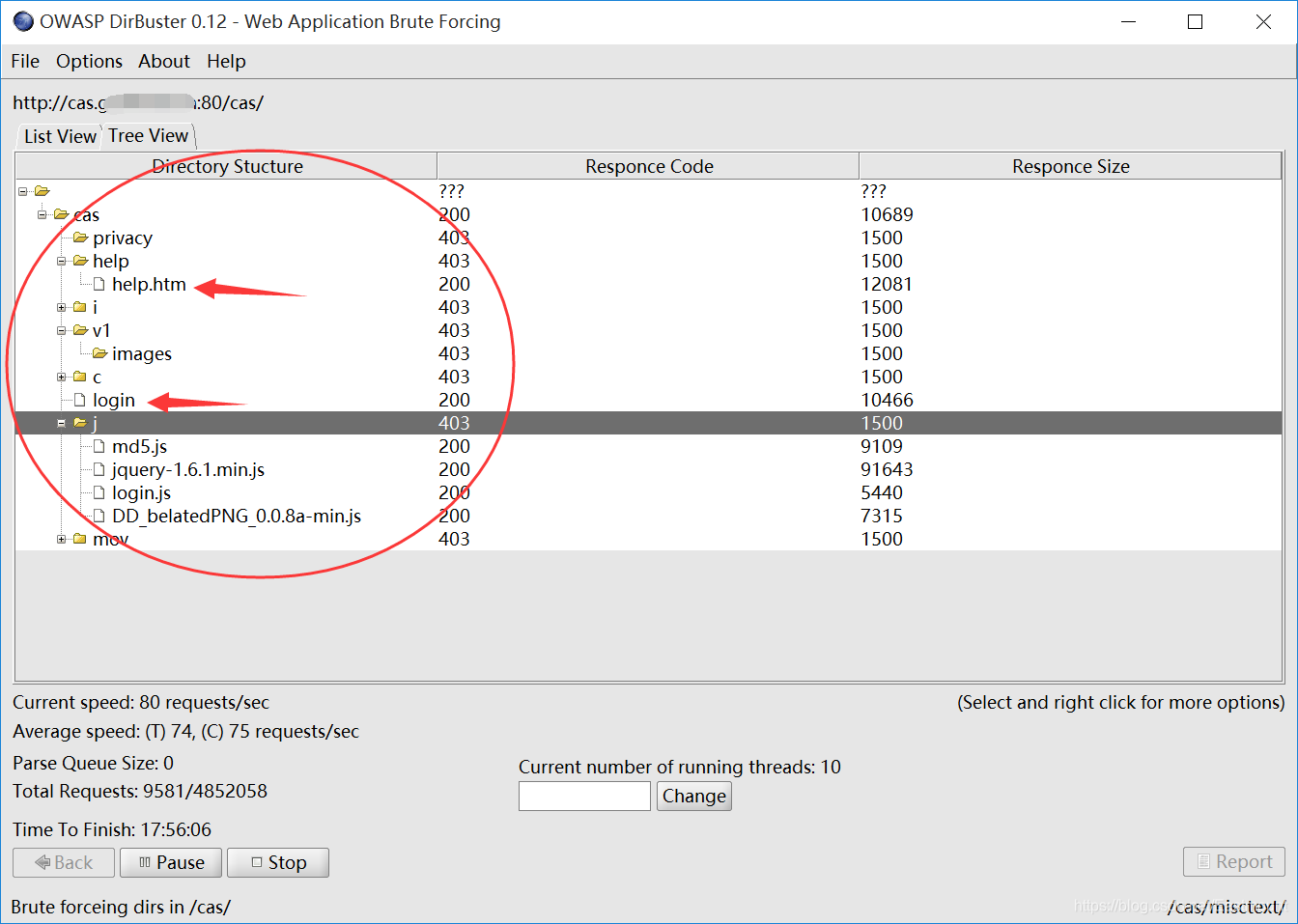Collapse the v1 folder node
Image resolution: width=1298 pixels, height=924 pixels.
[x=62, y=330]
